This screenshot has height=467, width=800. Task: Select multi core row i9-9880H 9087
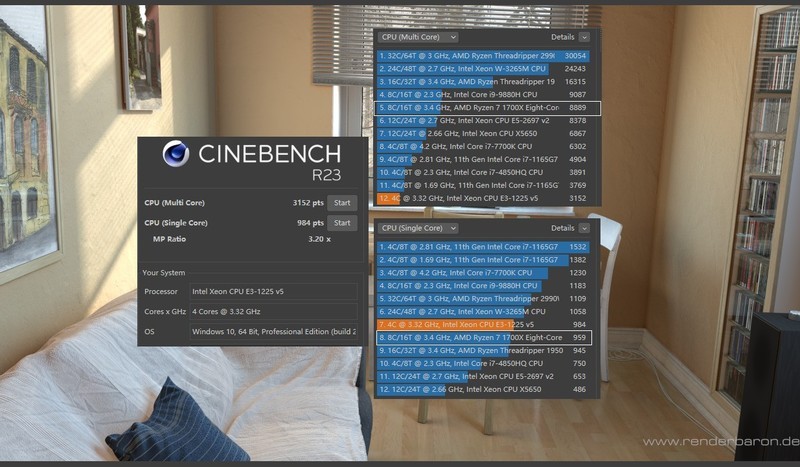pyautogui.click(x=483, y=94)
